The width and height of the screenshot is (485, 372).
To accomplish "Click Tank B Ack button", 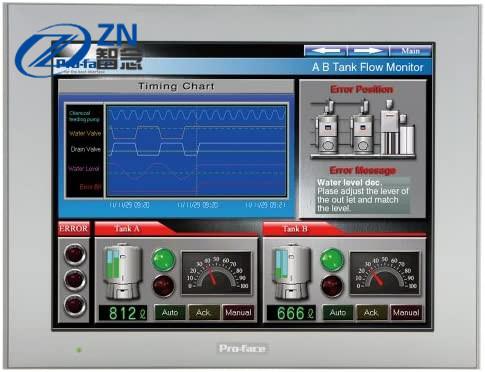I will [x=371, y=313].
